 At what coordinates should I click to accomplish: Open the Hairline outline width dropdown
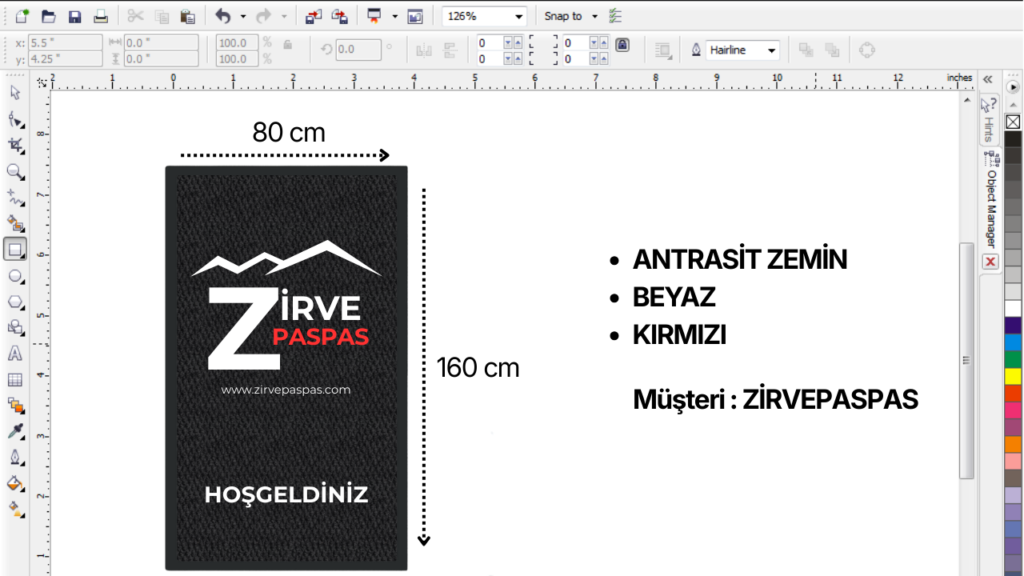(771, 50)
